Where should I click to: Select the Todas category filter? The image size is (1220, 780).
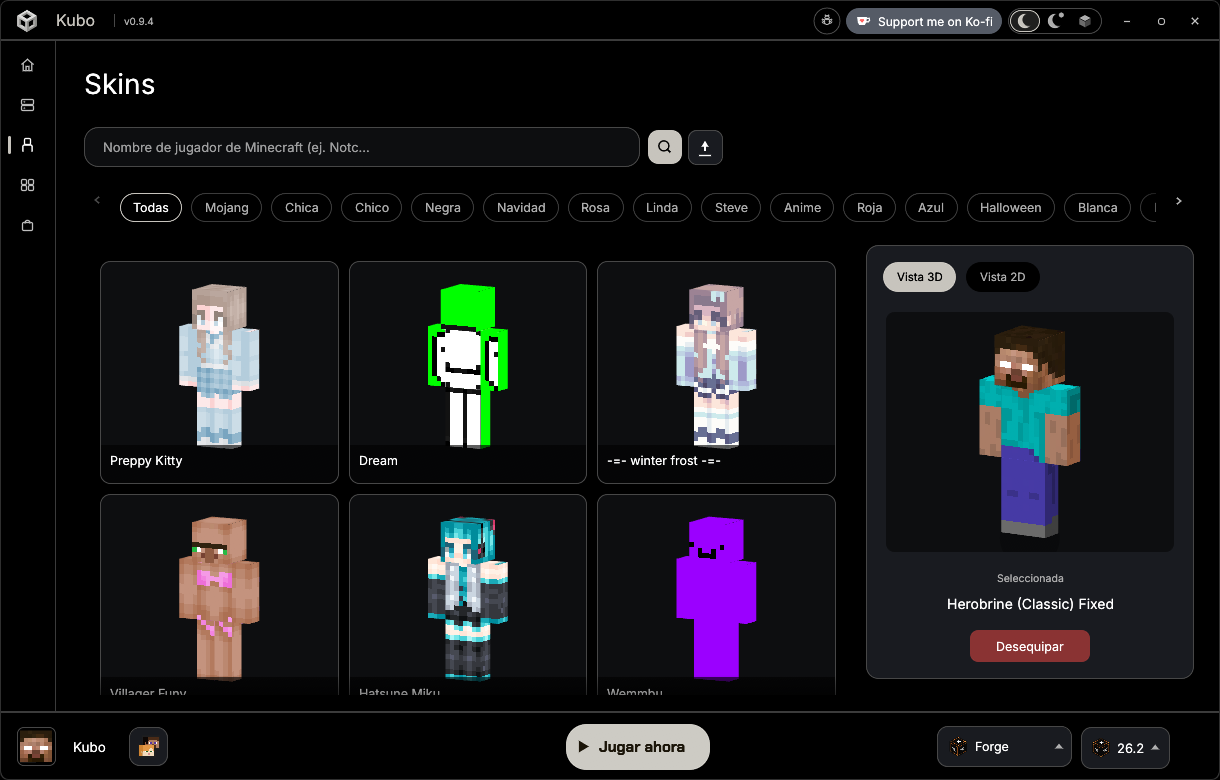[151, 208]
